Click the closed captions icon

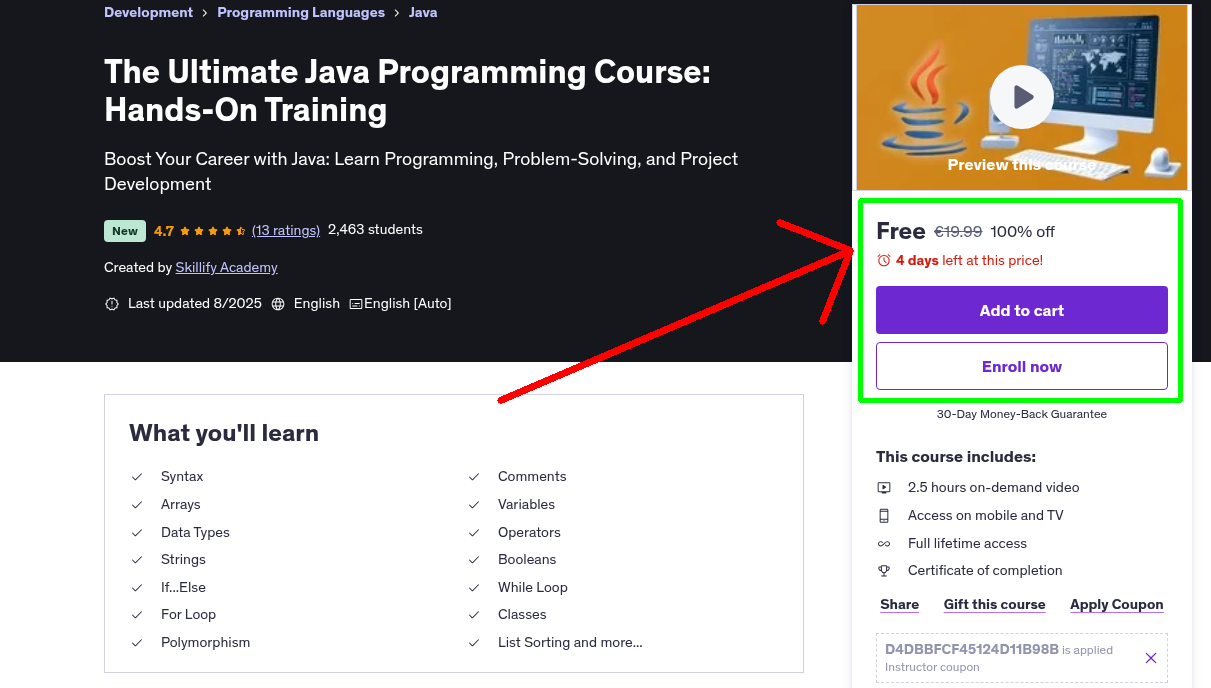coord(355,304)
